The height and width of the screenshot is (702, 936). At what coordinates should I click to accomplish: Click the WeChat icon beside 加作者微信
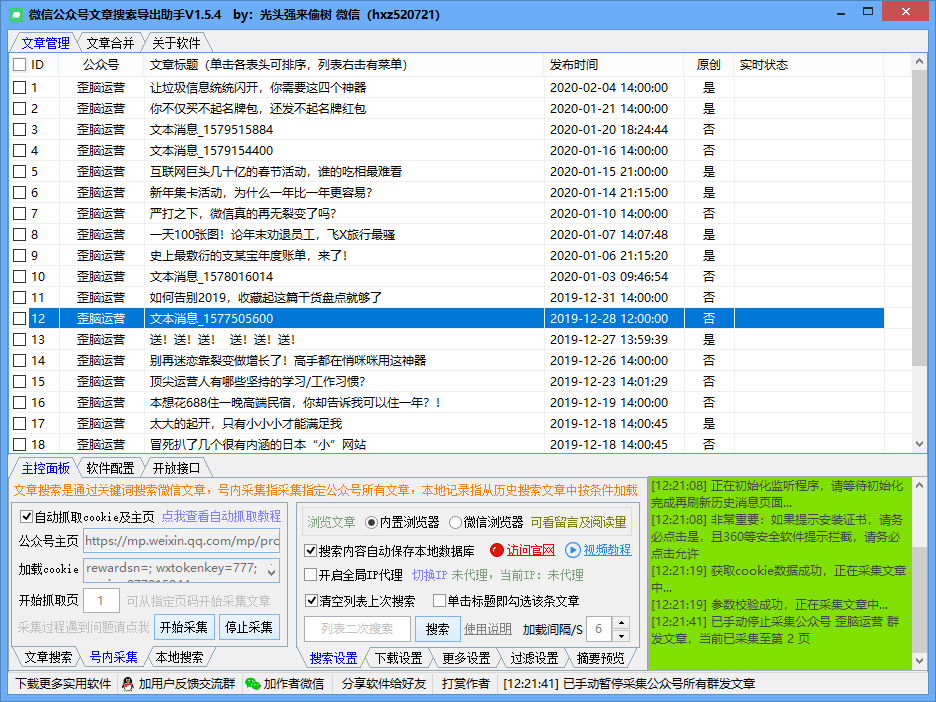click(x=253, y=683)
